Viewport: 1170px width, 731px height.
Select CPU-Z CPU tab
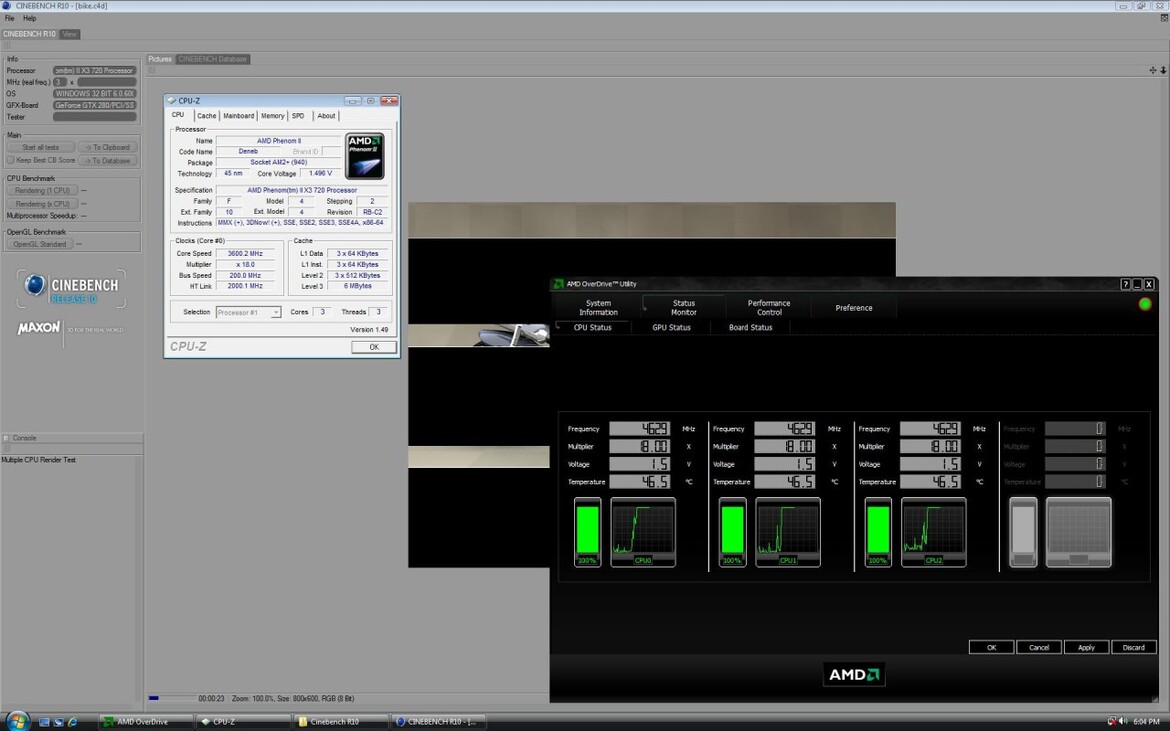click(178, 115)
